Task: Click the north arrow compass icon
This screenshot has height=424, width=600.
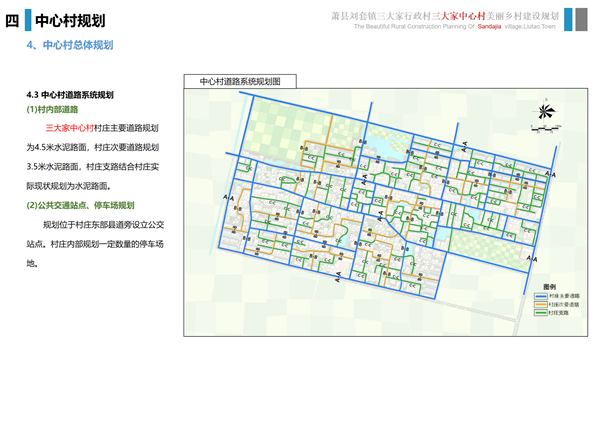Action: point(546,111)
